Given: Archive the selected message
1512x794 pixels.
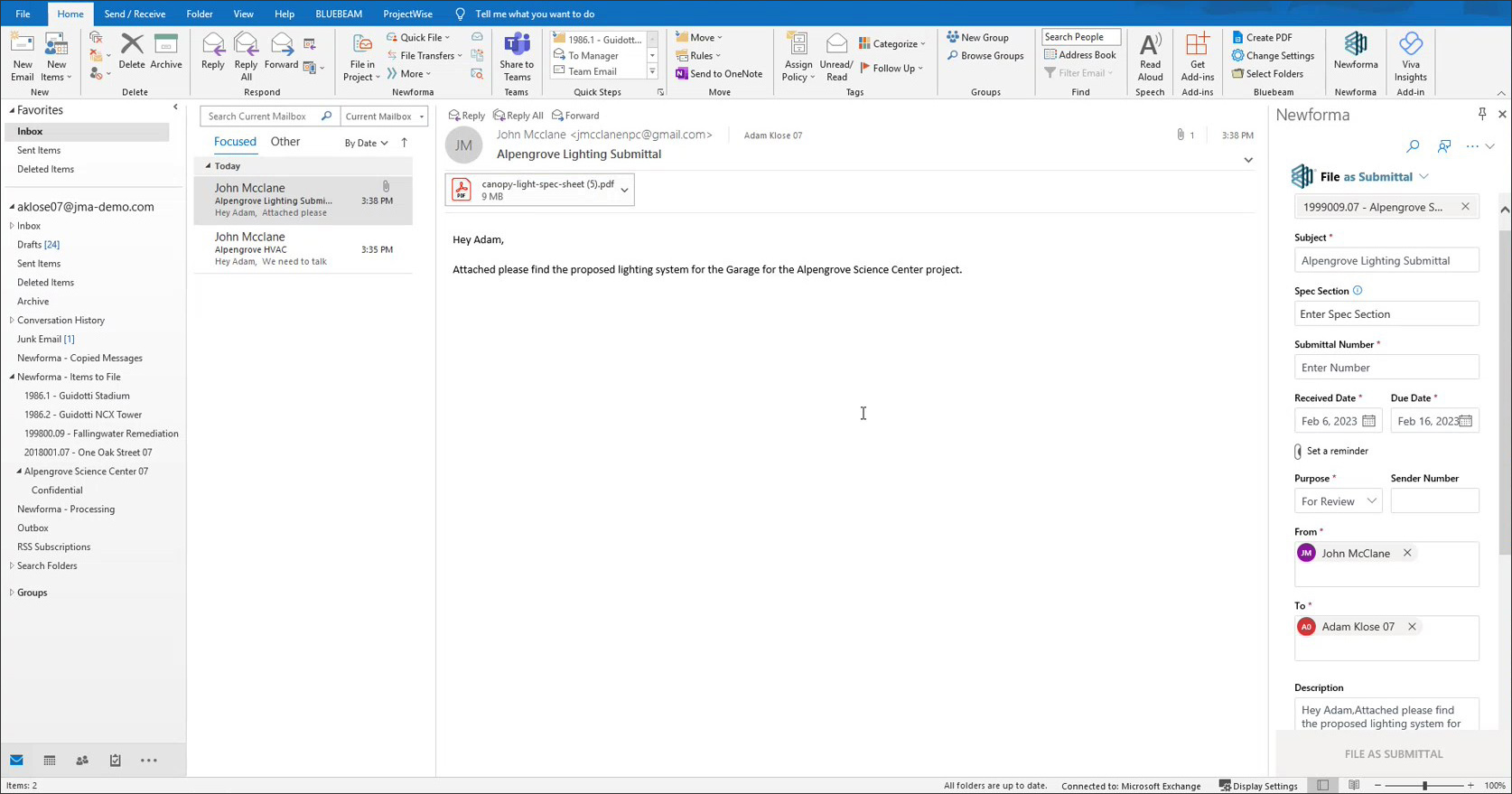Looking at the screenshot, I should [166, 51].
